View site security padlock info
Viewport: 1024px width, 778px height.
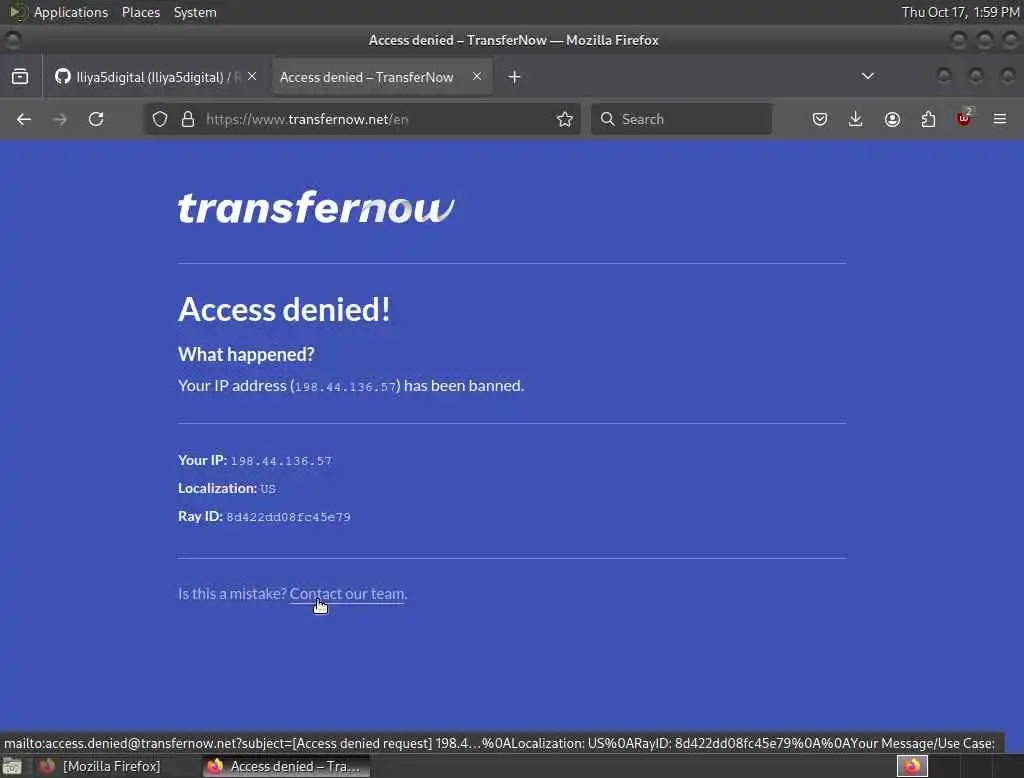coord(188,119)
